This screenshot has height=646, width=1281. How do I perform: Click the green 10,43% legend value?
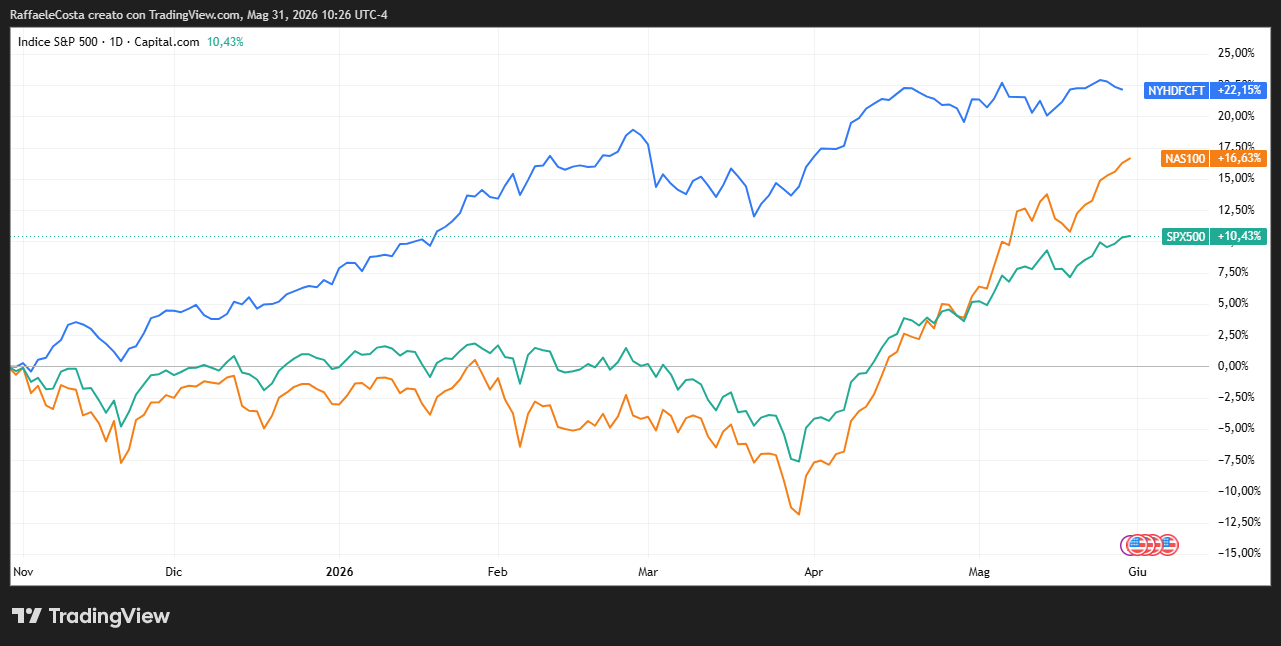click(x=225, y=42)
